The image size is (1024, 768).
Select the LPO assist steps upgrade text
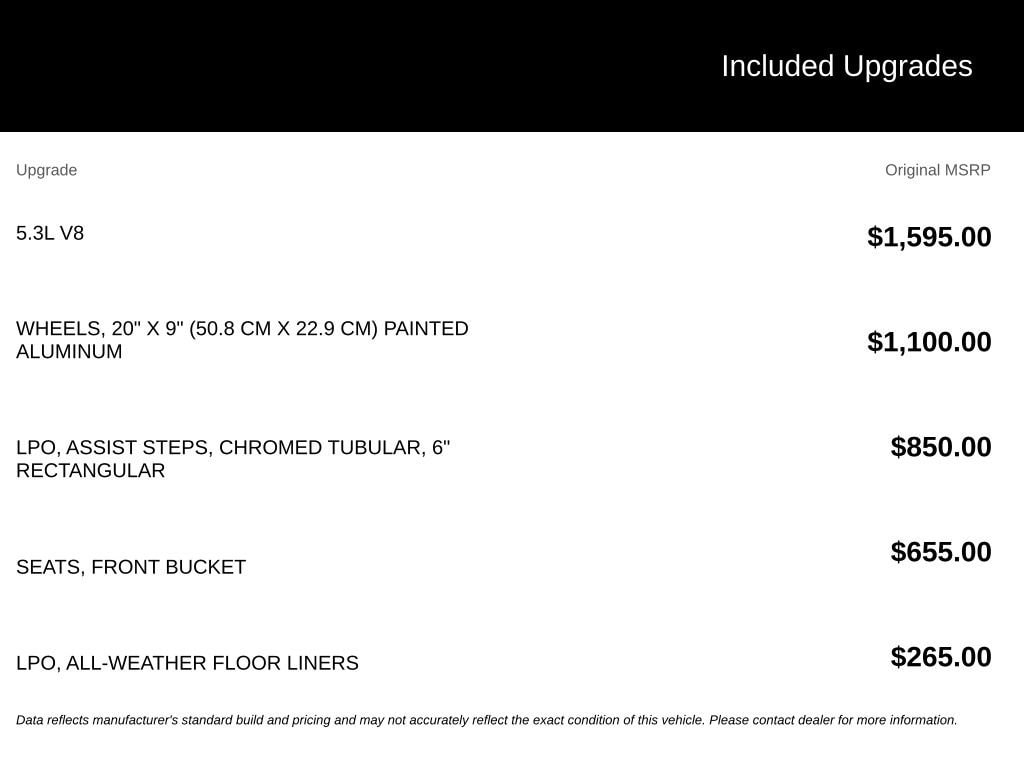click(232, 459)
